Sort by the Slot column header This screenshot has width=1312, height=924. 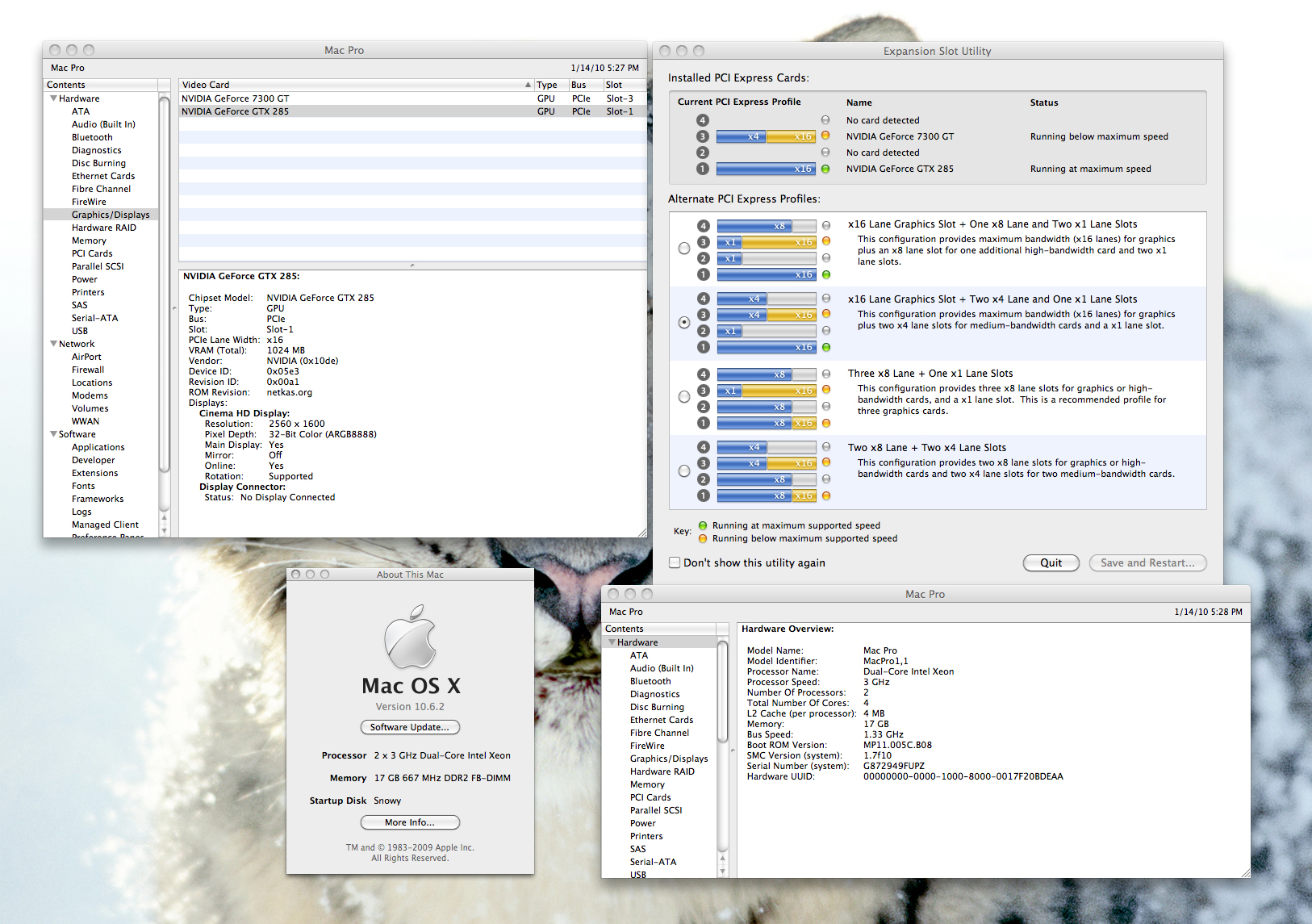point(625,85)
